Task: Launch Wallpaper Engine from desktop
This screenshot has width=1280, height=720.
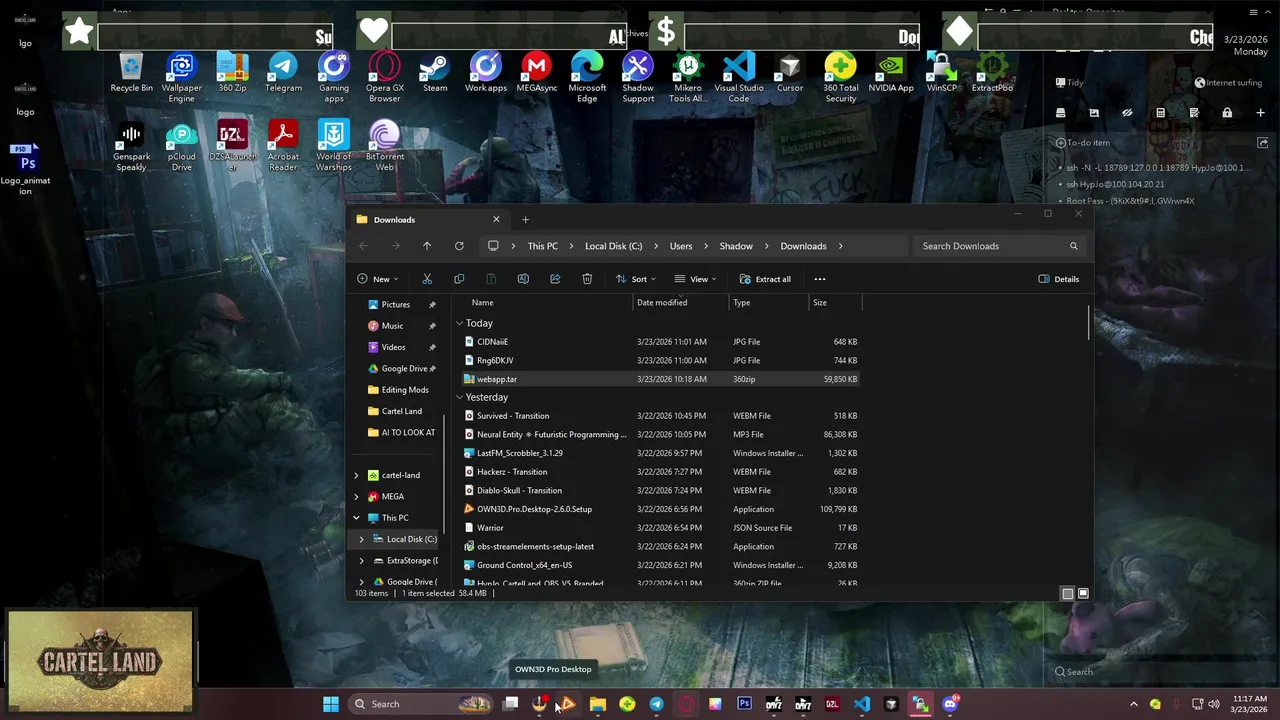Action: point(182,78)
